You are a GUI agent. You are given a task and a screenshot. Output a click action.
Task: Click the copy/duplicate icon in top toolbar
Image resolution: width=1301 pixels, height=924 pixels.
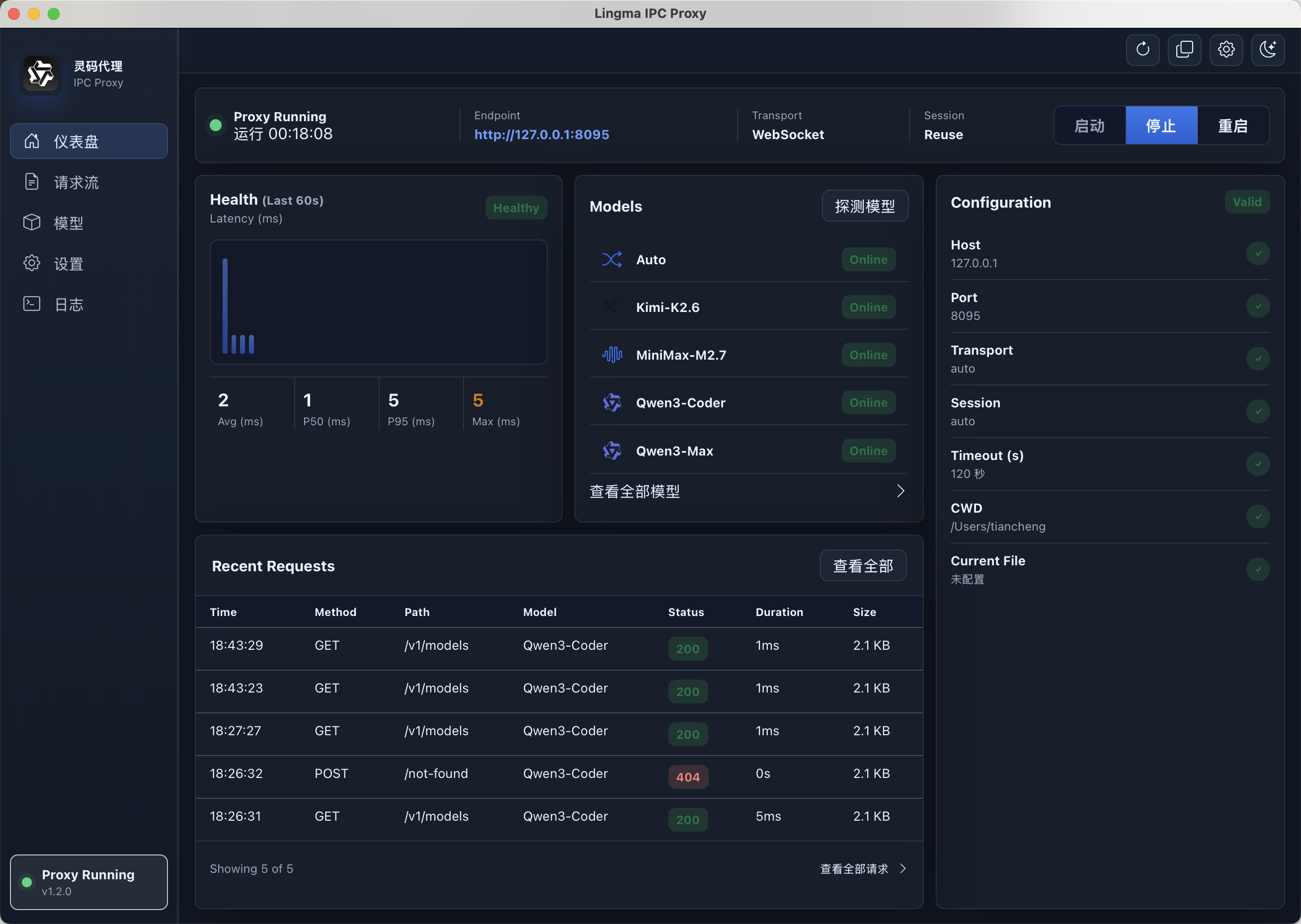pyautogui.click(x=1184, y=50)
